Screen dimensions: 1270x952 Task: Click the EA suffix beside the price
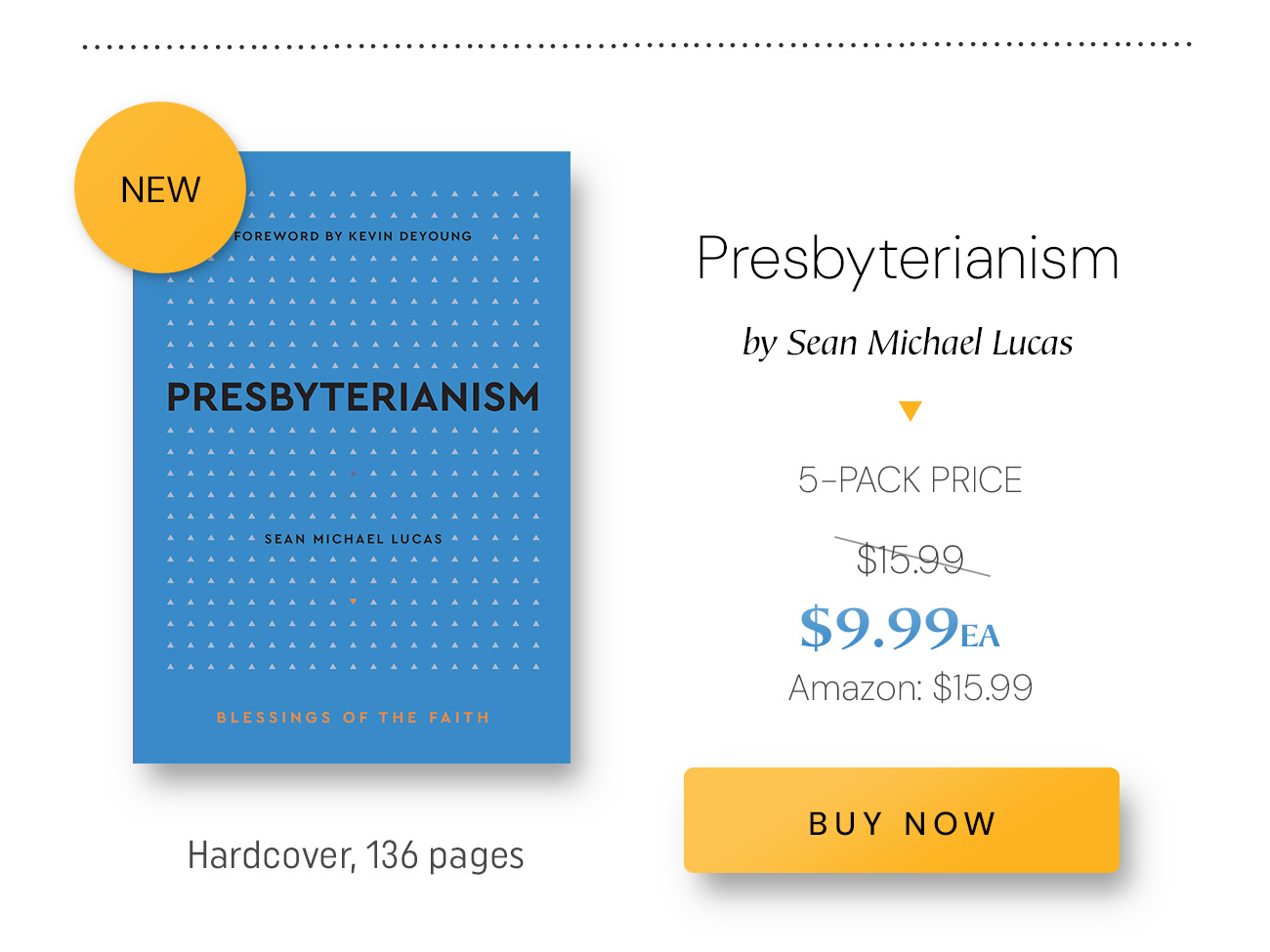pyautogui.click(x=981, y=637)
